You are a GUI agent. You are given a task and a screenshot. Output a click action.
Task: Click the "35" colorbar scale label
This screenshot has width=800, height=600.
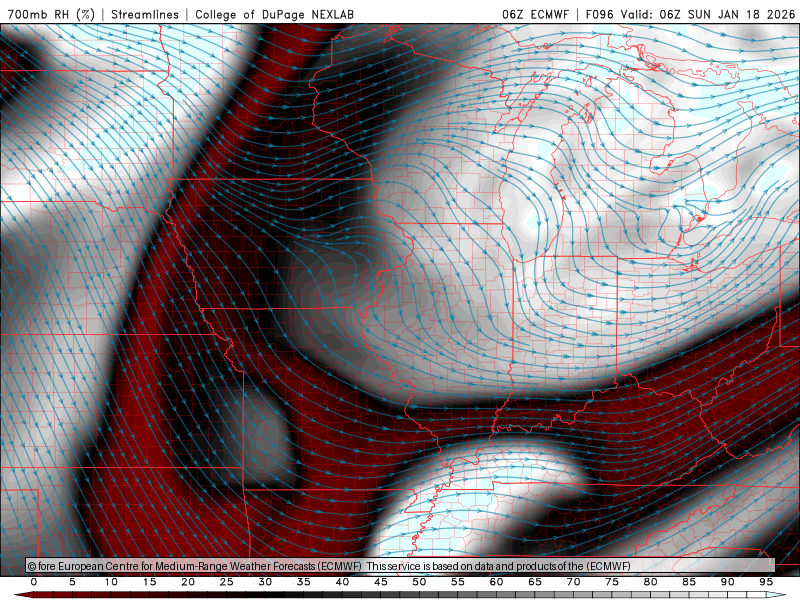(x=304, y=582)
